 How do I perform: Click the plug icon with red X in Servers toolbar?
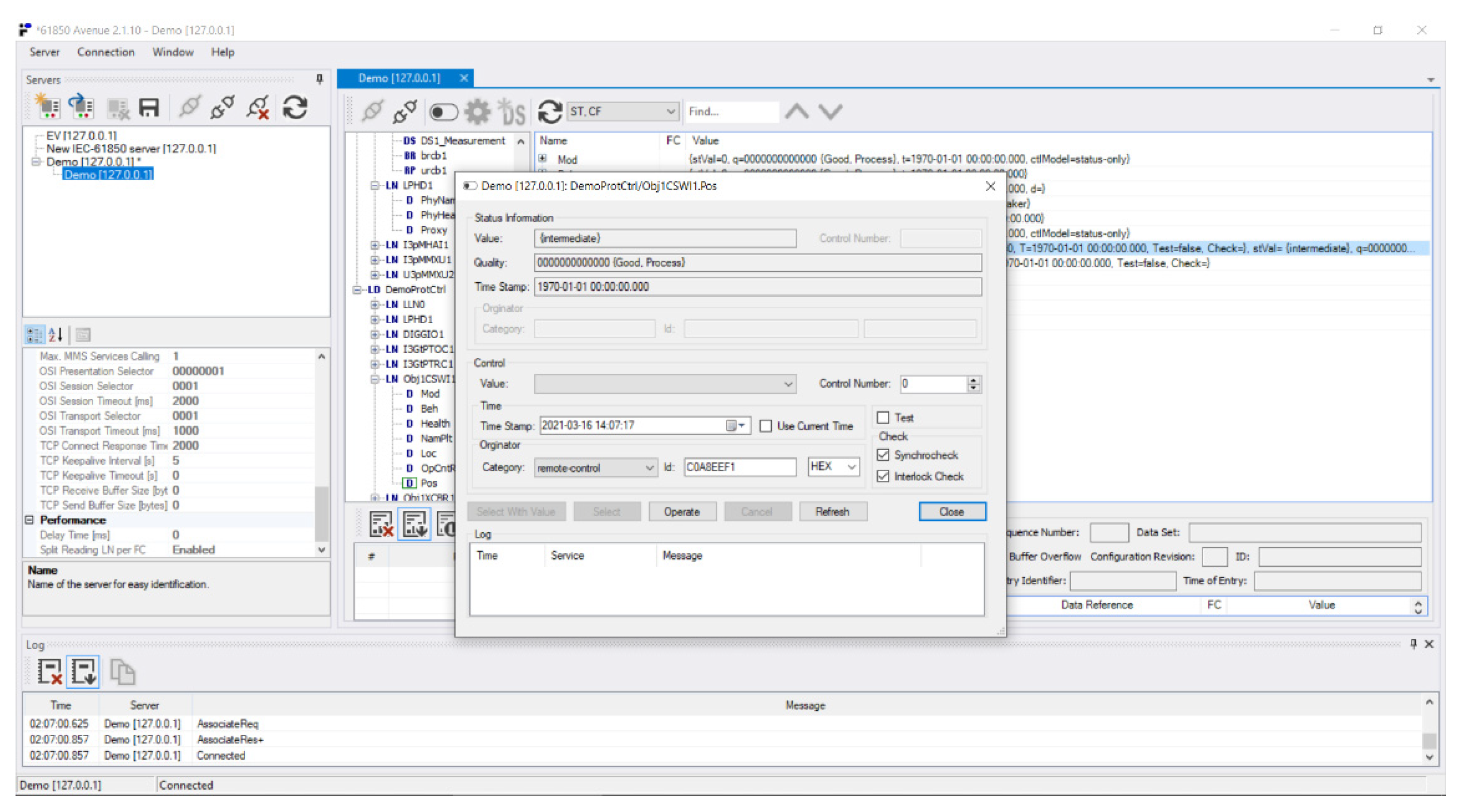click(258, 107)
